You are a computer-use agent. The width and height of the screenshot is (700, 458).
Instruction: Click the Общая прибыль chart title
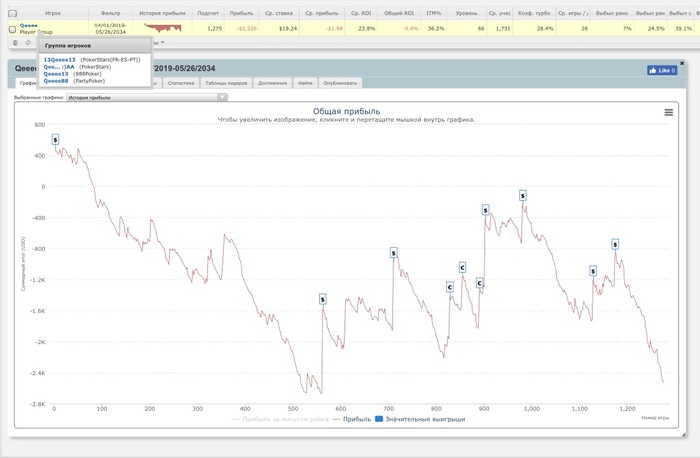[346, 111]
